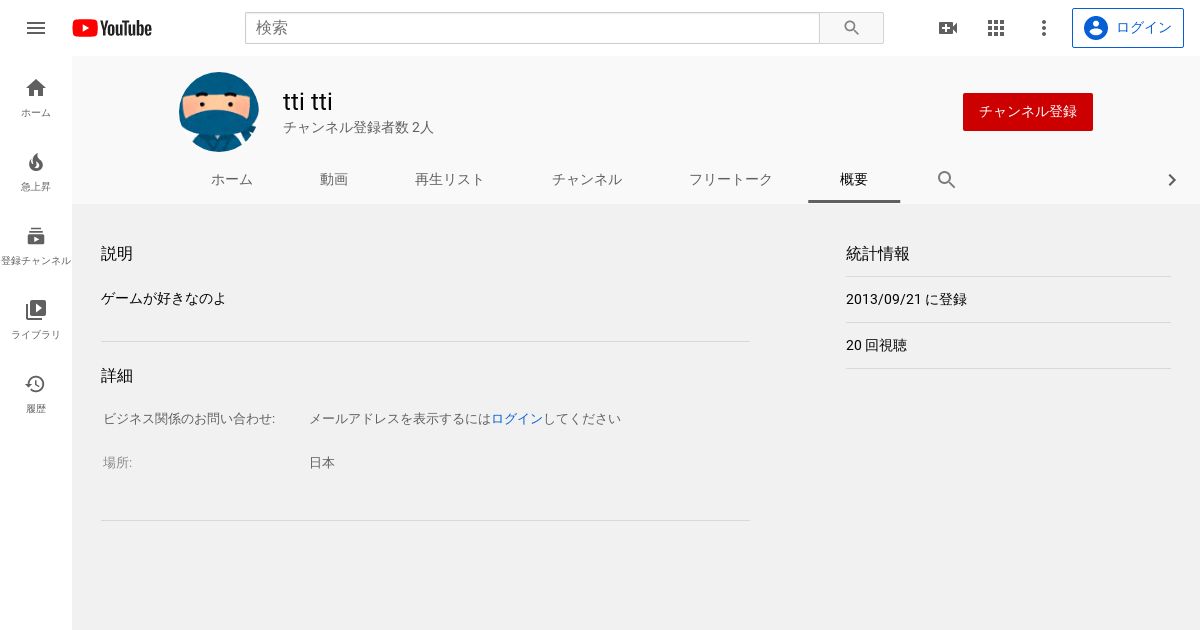
Task: Click the channel name tti tti
Action: [308, 102]
